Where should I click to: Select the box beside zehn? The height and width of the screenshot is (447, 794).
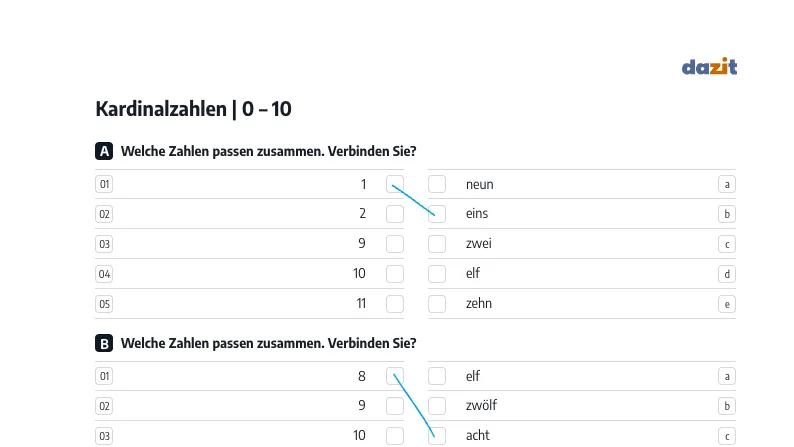[437, 304]
